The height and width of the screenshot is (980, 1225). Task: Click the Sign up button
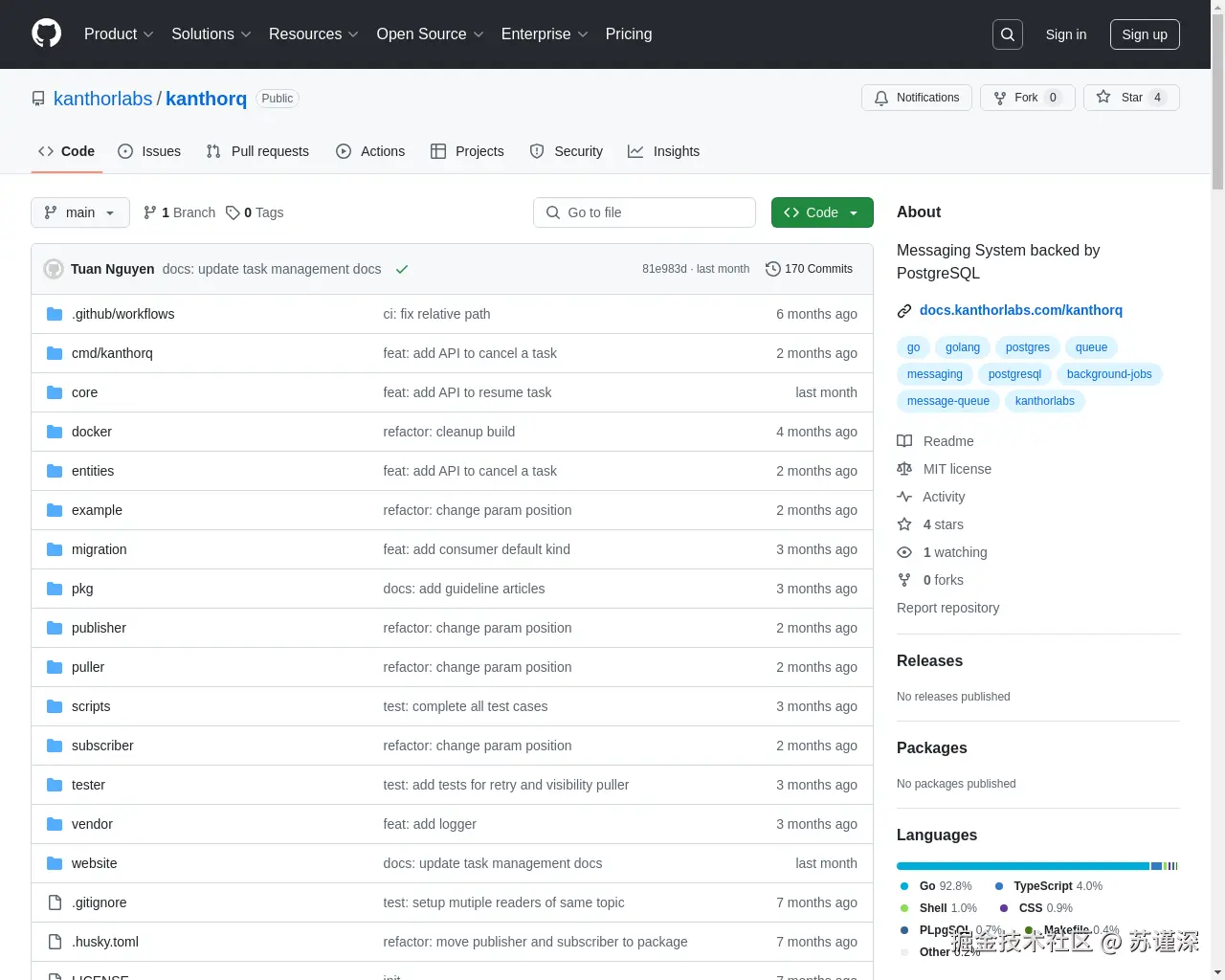tap(1145, 34)
